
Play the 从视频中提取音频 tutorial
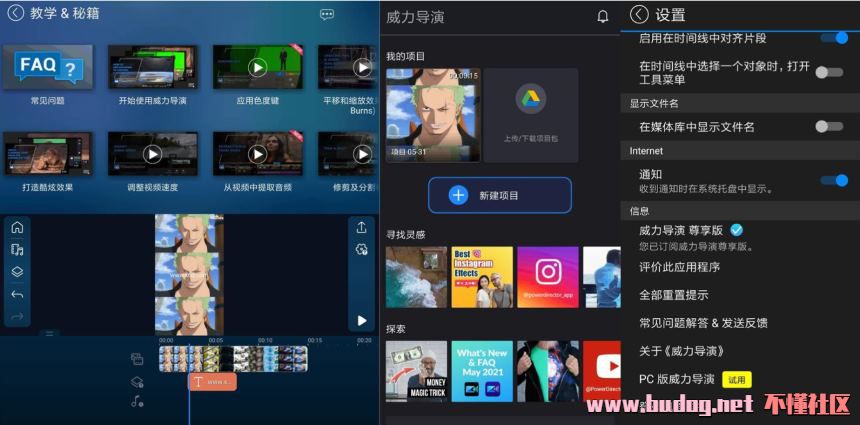point(258,154)
